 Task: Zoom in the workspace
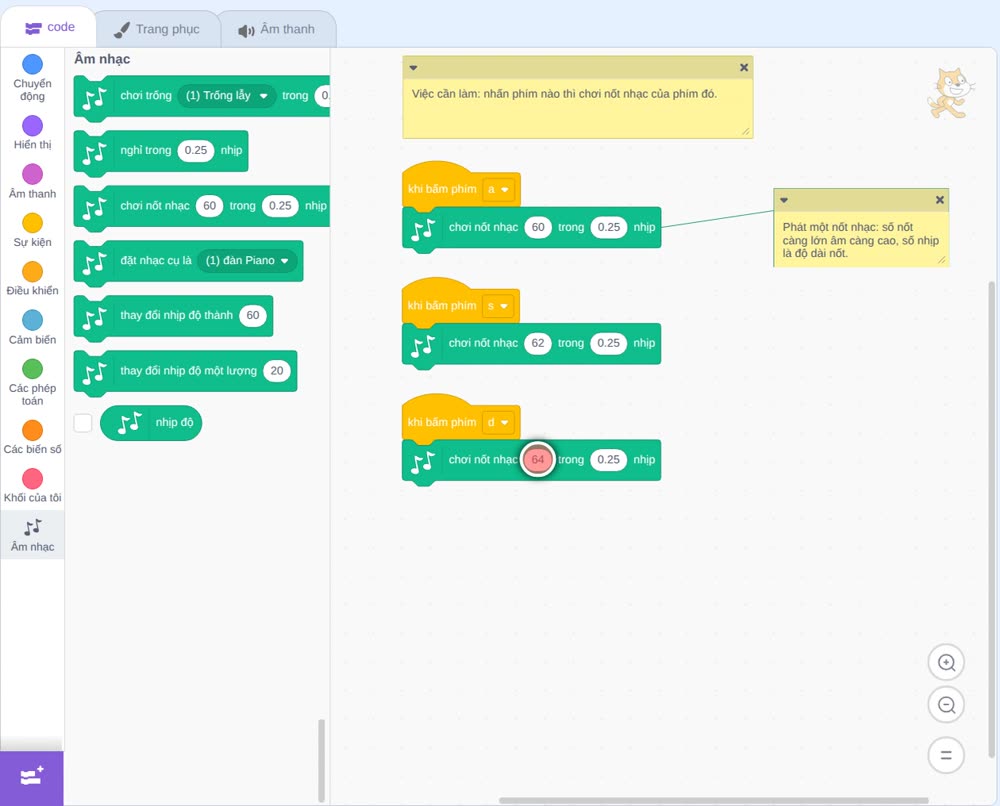tap(946, 663)
